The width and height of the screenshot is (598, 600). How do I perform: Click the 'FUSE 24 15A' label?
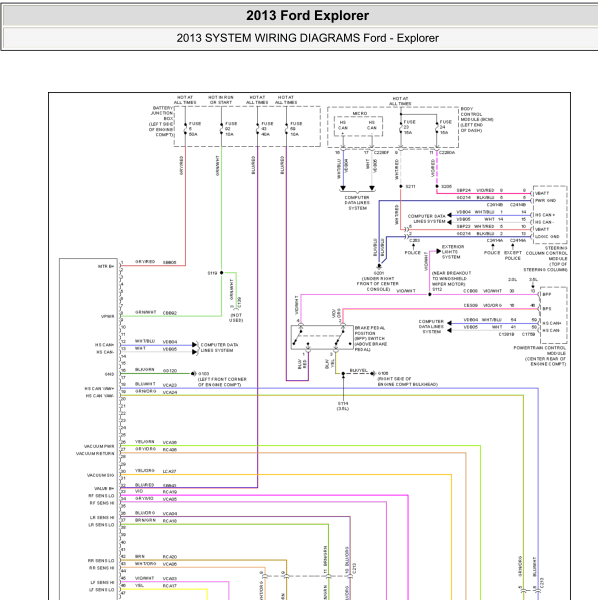[x=445, y=127]
